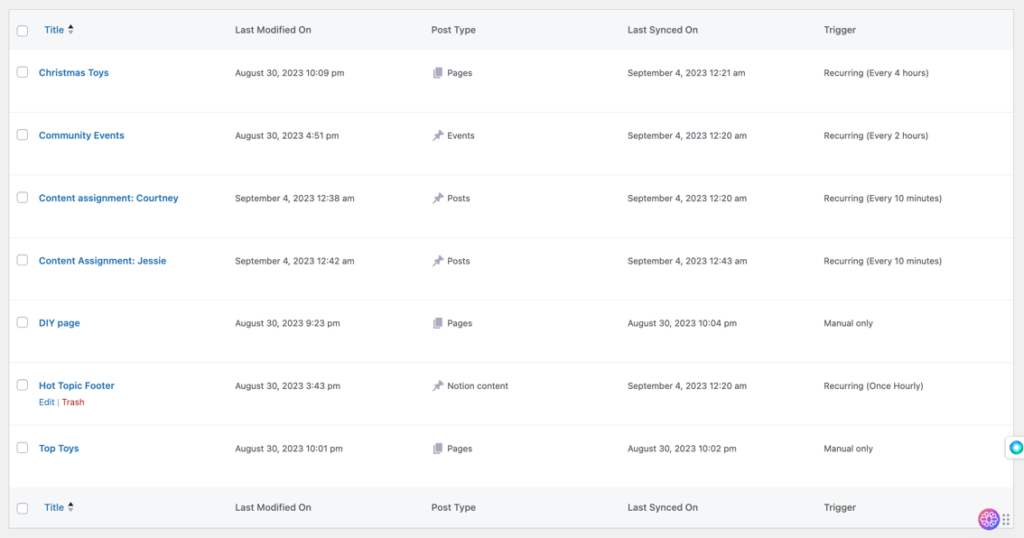
Task: Sort by Title using the header sort arrows
Action: click(71, 30)
